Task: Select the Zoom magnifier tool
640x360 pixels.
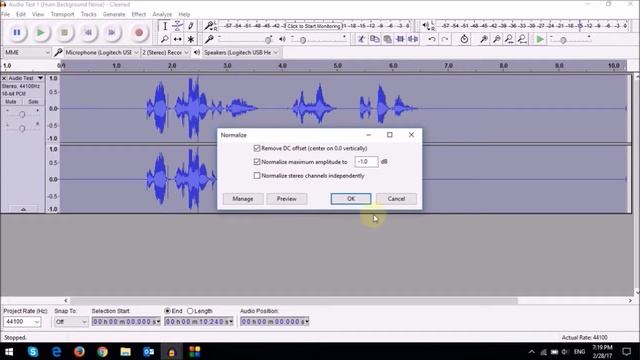Action: tap(165, 39)
